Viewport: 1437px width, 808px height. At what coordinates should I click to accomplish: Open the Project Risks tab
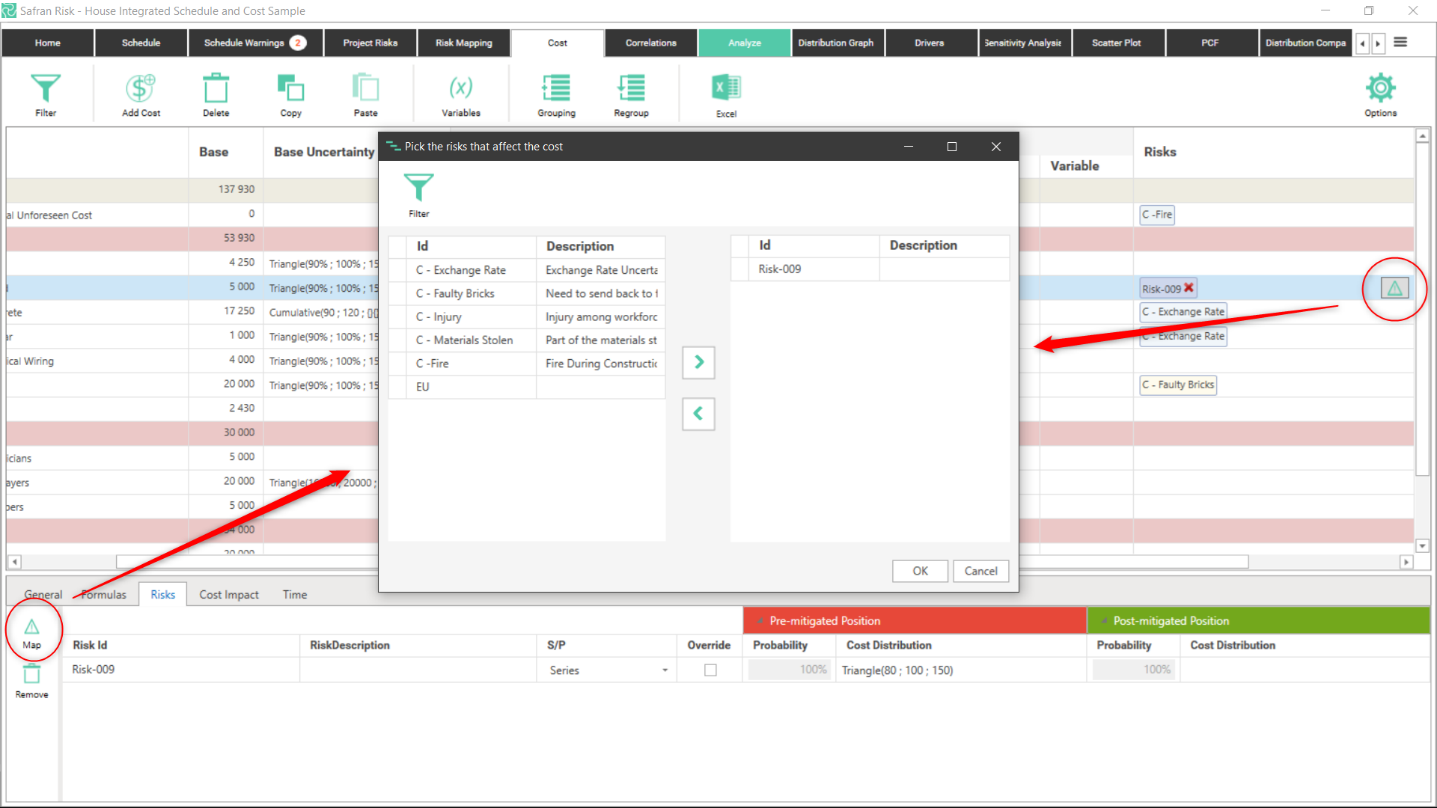[371, 43]
